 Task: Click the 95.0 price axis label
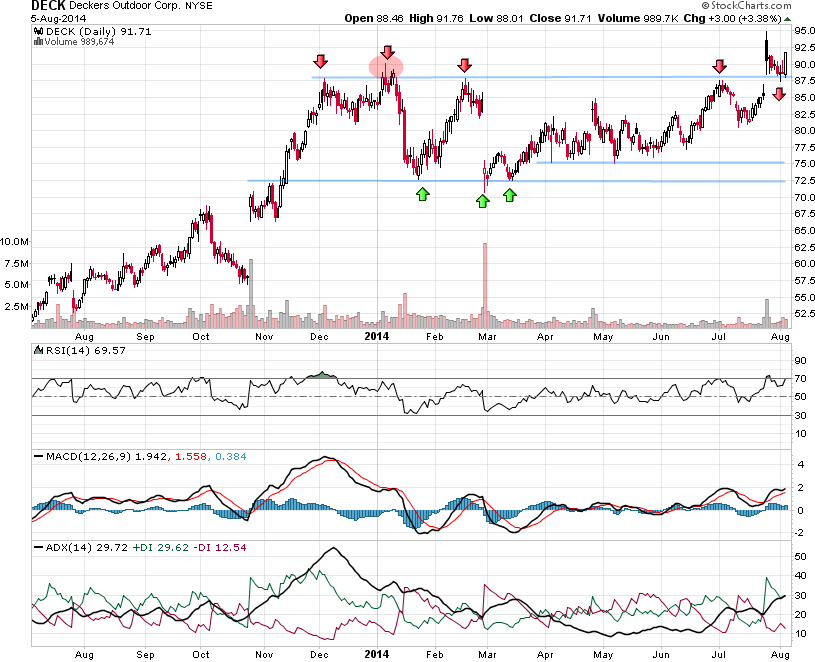coord(804,30)
